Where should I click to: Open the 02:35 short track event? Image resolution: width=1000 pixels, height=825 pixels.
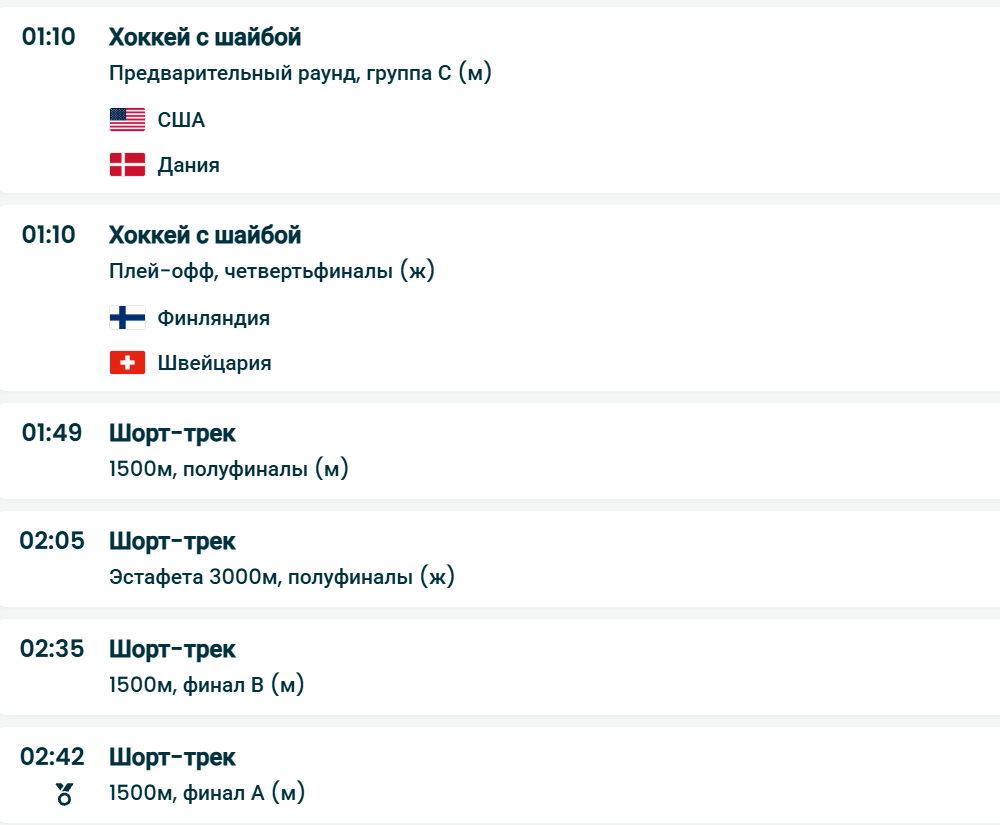point(172,650)
